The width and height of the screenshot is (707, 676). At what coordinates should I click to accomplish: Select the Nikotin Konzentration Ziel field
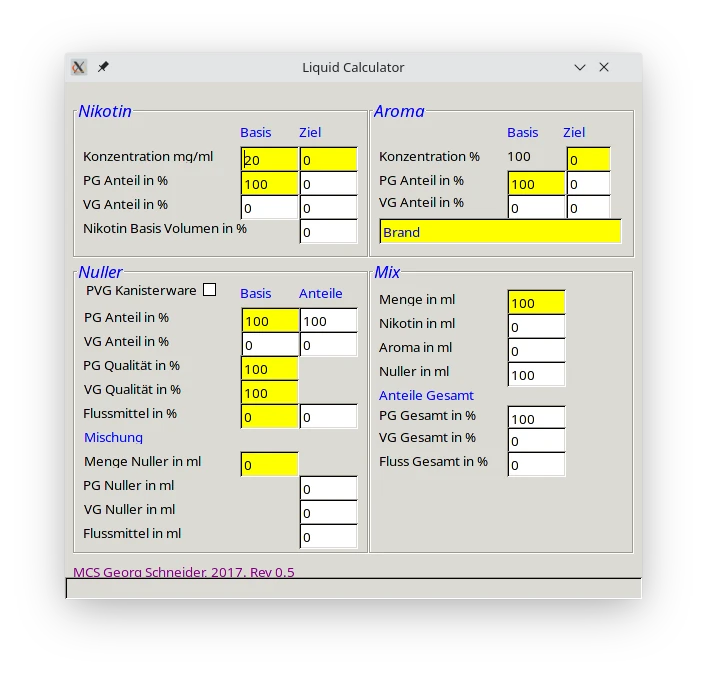point(328,160)
